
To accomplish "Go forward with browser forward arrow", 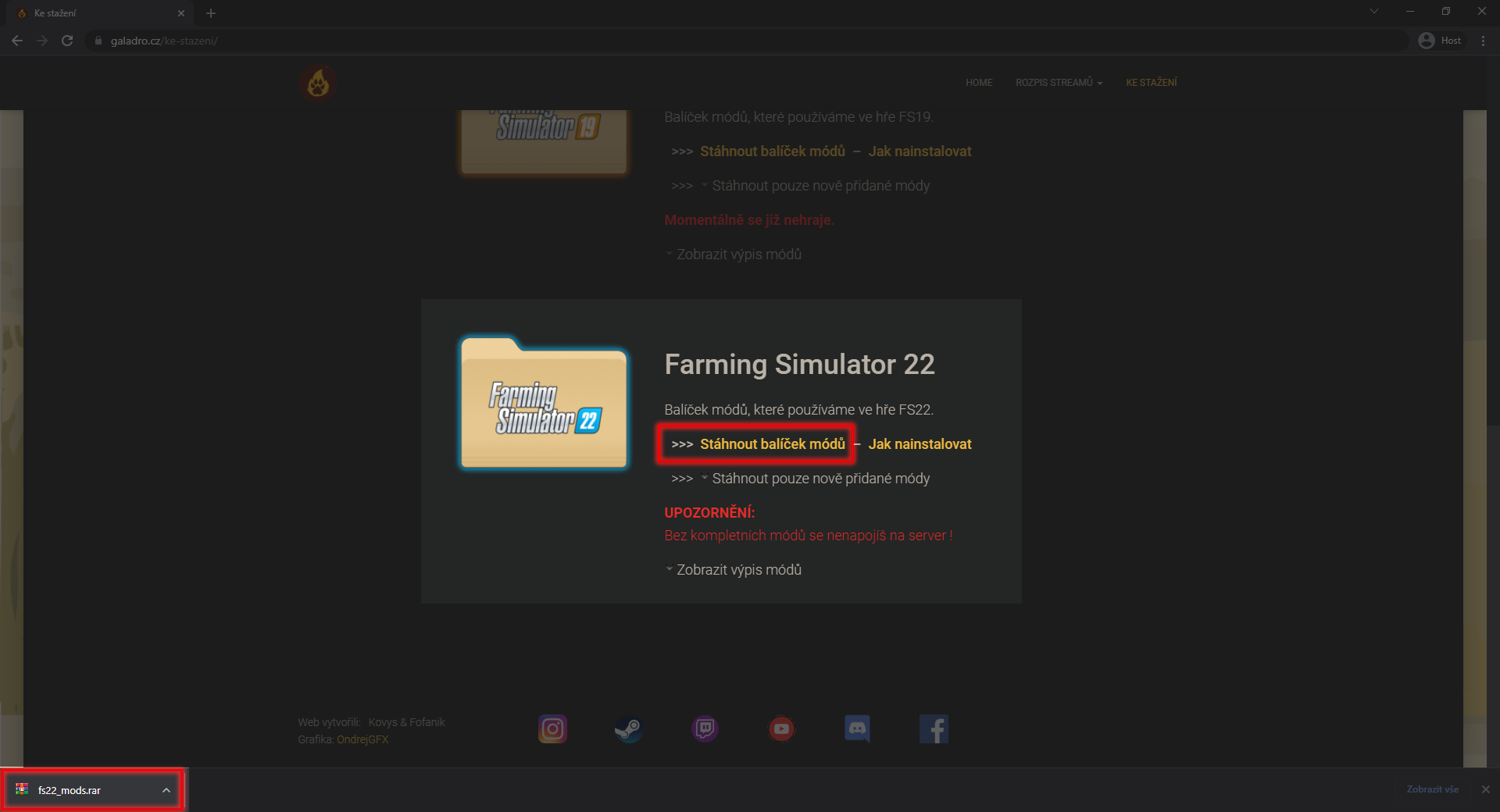I will 42,41.
